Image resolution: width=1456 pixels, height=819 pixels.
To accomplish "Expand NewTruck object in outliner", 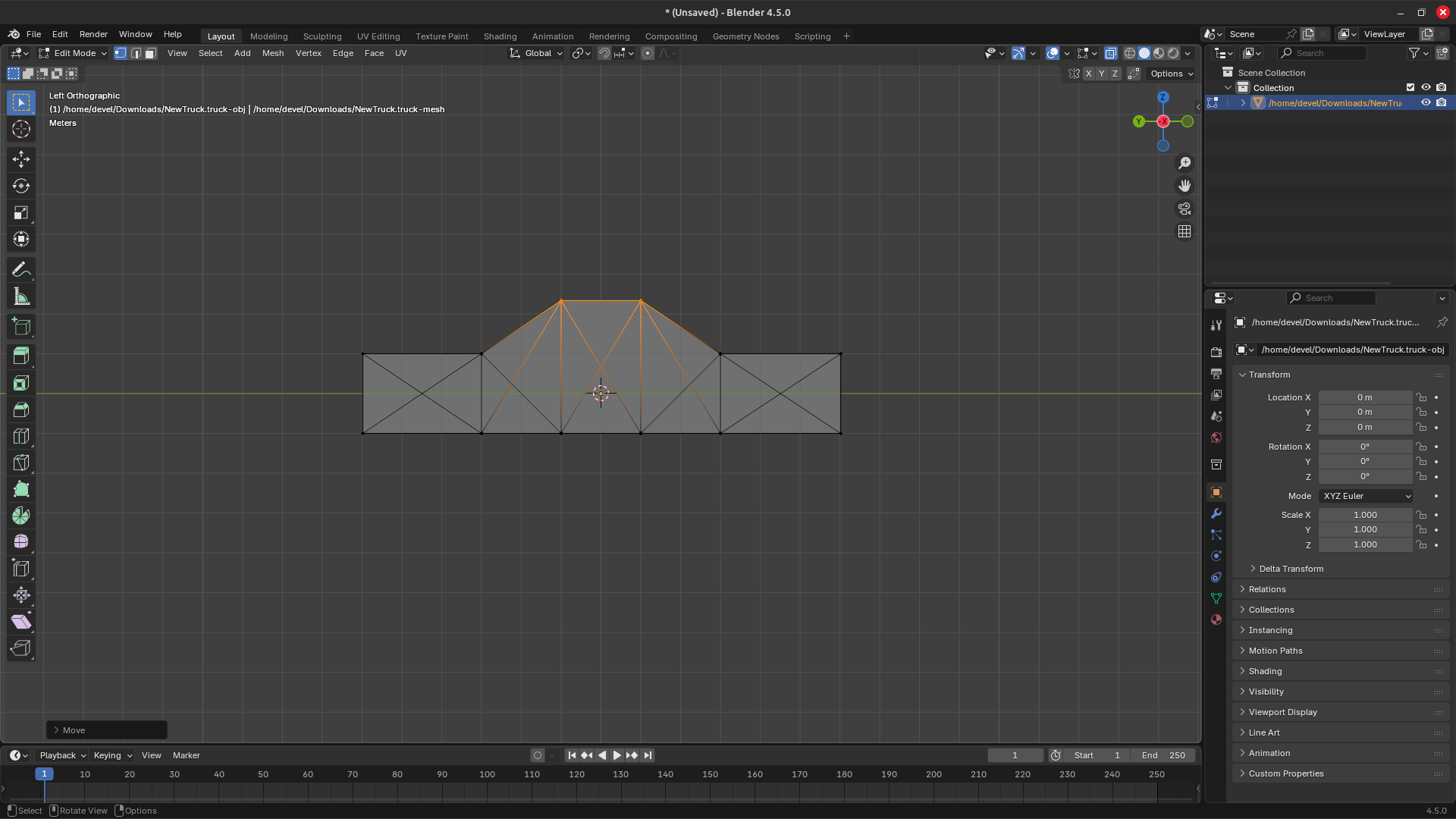I will pyautogui.click(x=1243, y=103).
